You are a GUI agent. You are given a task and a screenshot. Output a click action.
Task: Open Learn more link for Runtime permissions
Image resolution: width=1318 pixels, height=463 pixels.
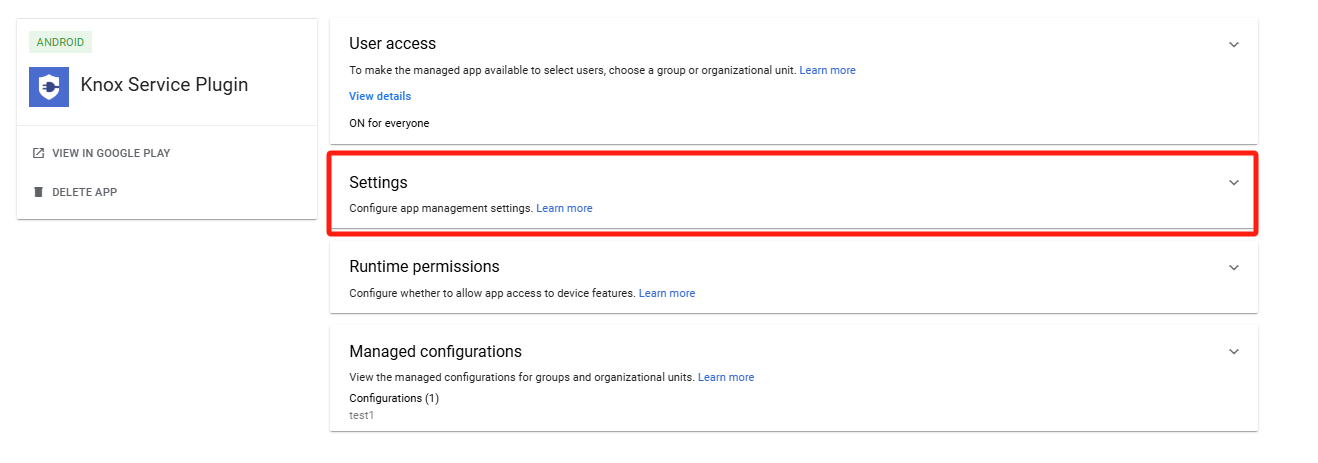pos(667,293)
